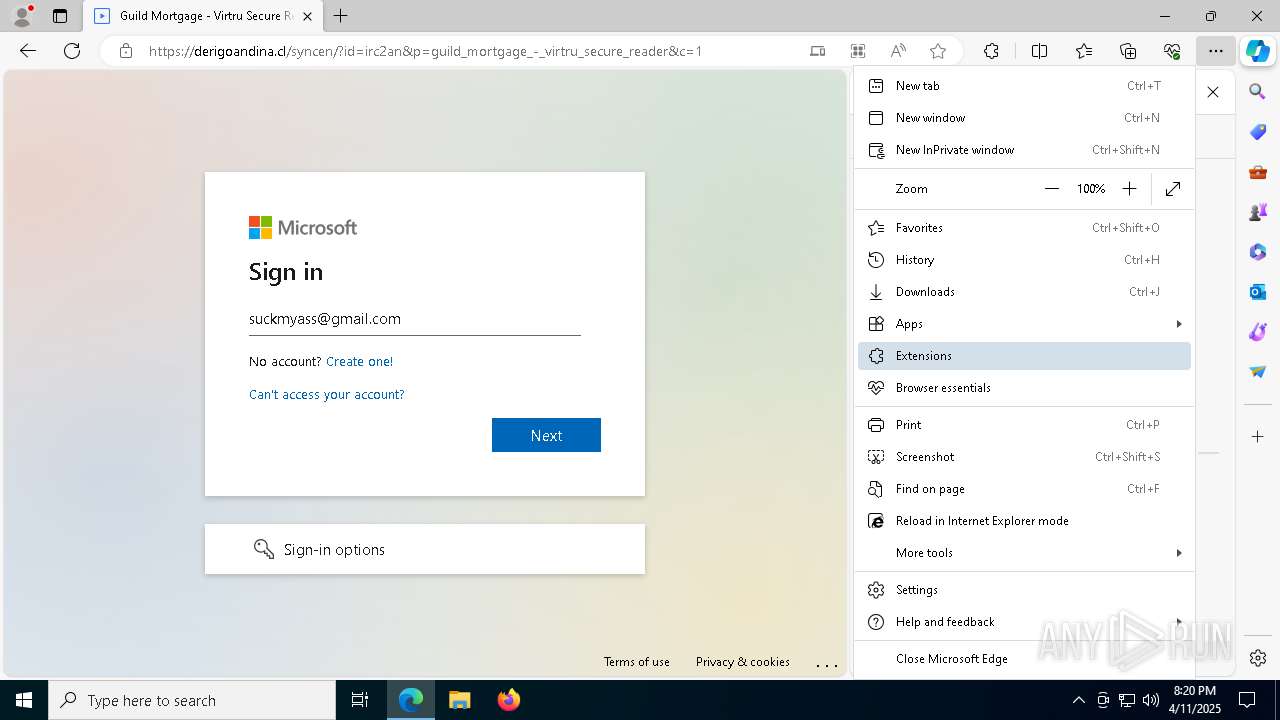The height and width of the screenshot is (720, 1280).
Task: Select New window menu item
Action: pos(1024,118)
